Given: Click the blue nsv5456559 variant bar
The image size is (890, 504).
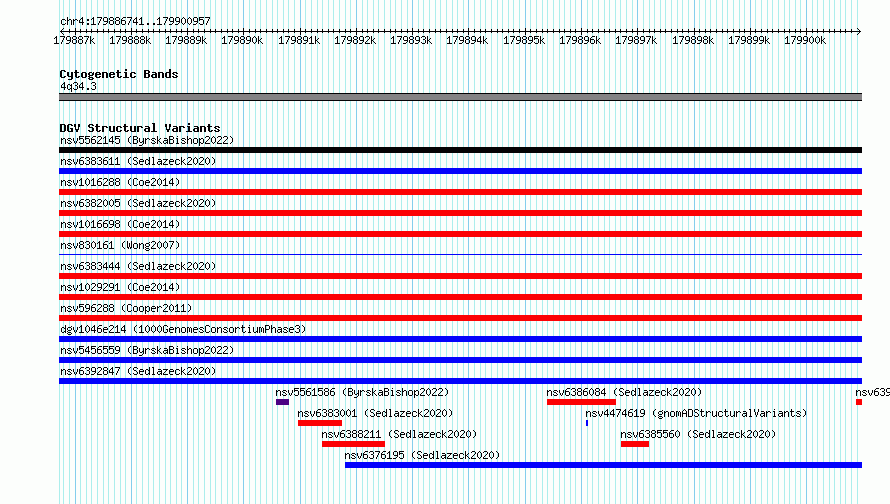Looking at the screenshot, I should [x=460, y=360].
